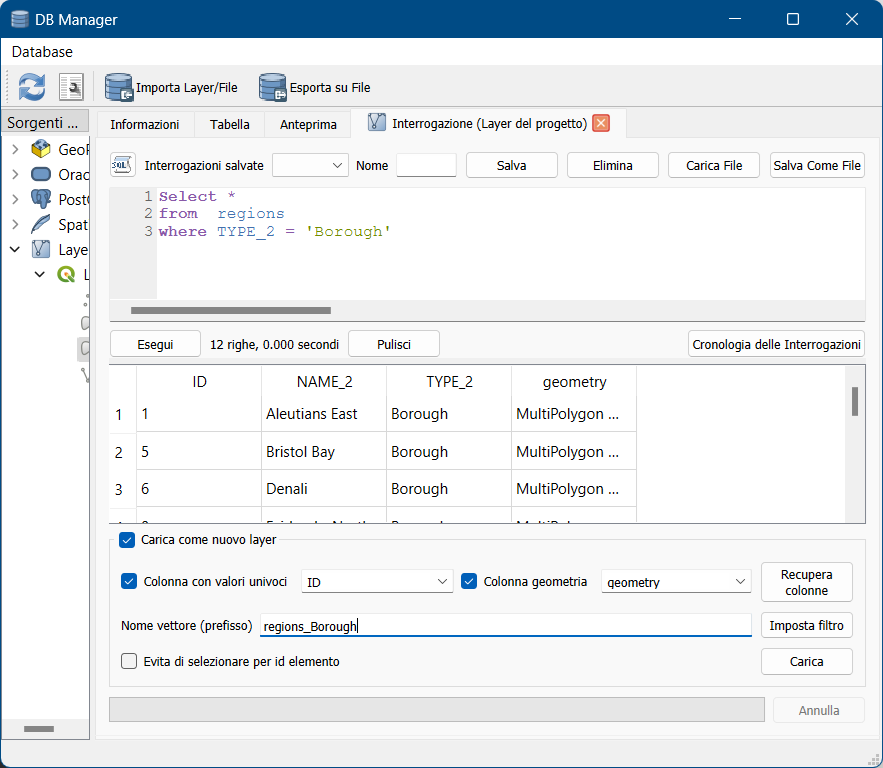Click the Refresh icon in toolbar
Viewport: 883px width, 768px height.
click(x=32, y=87)
